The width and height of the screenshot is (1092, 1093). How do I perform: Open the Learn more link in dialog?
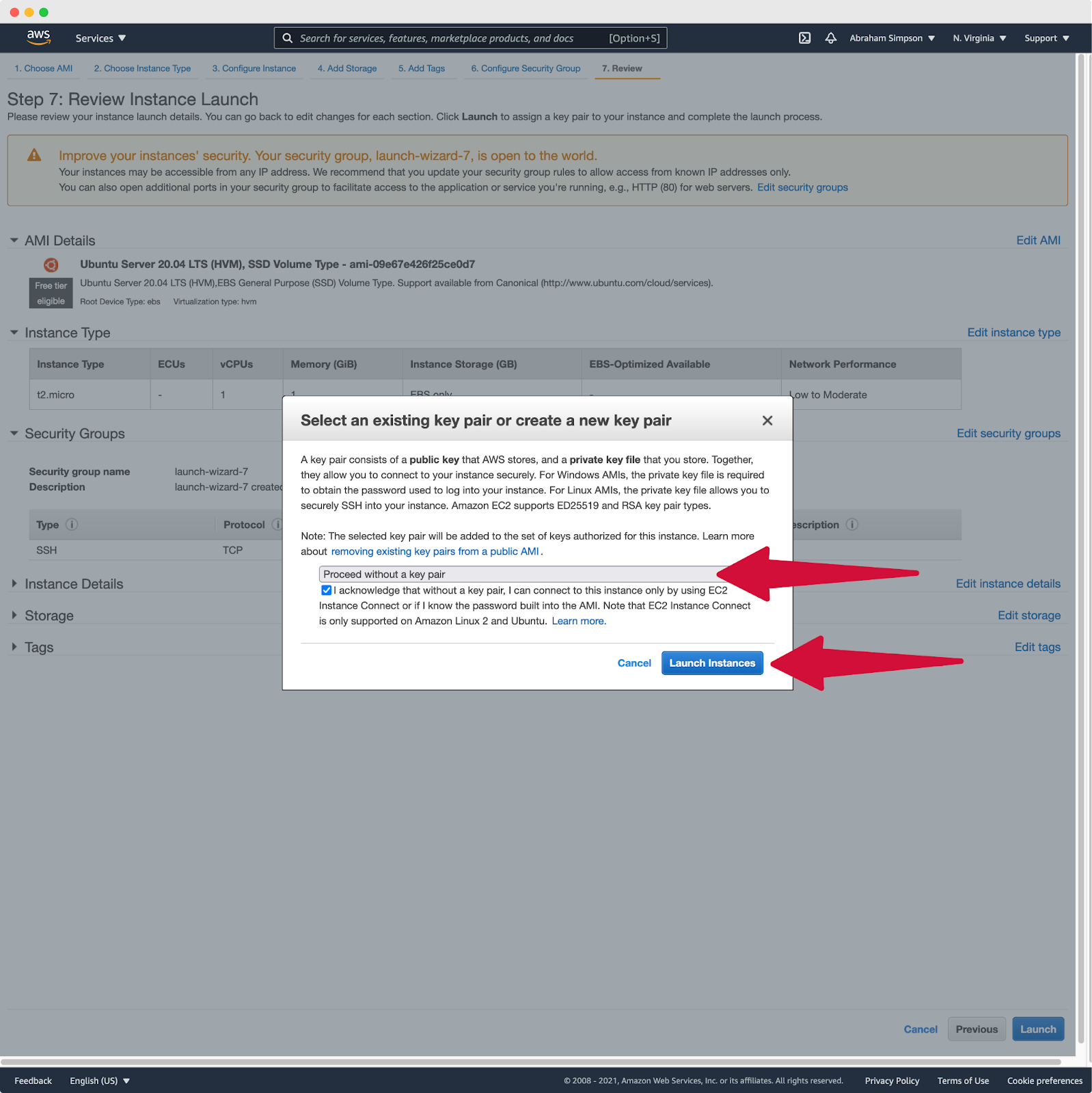click(x=578, y=621)
